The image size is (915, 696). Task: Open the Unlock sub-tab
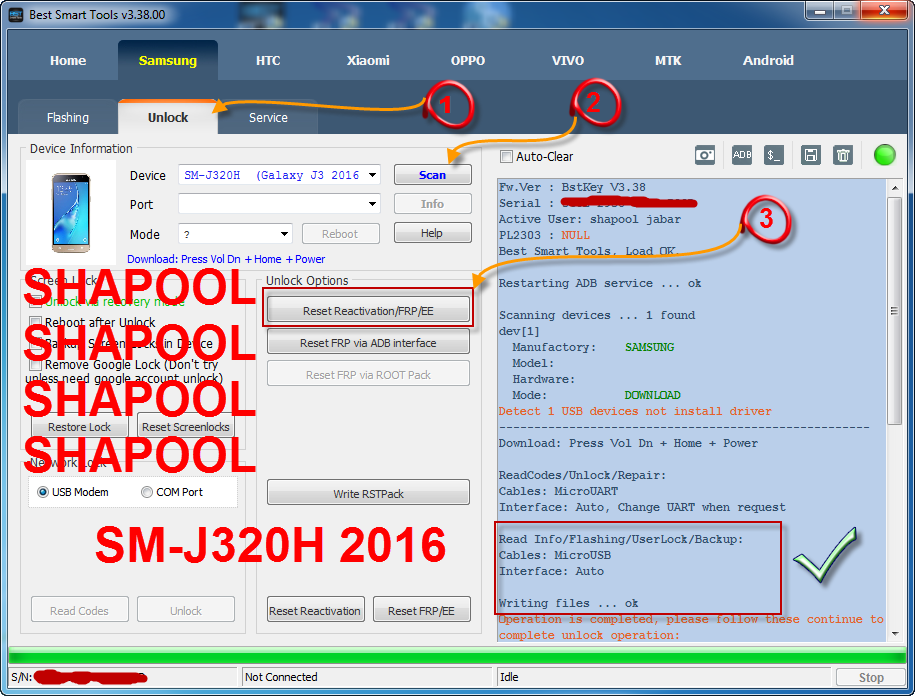click(168, 117)
